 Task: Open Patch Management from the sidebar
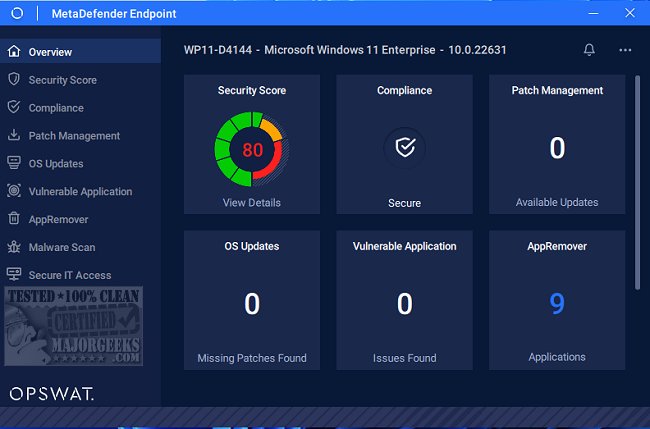pyautogui.click(x=80, y=136)
